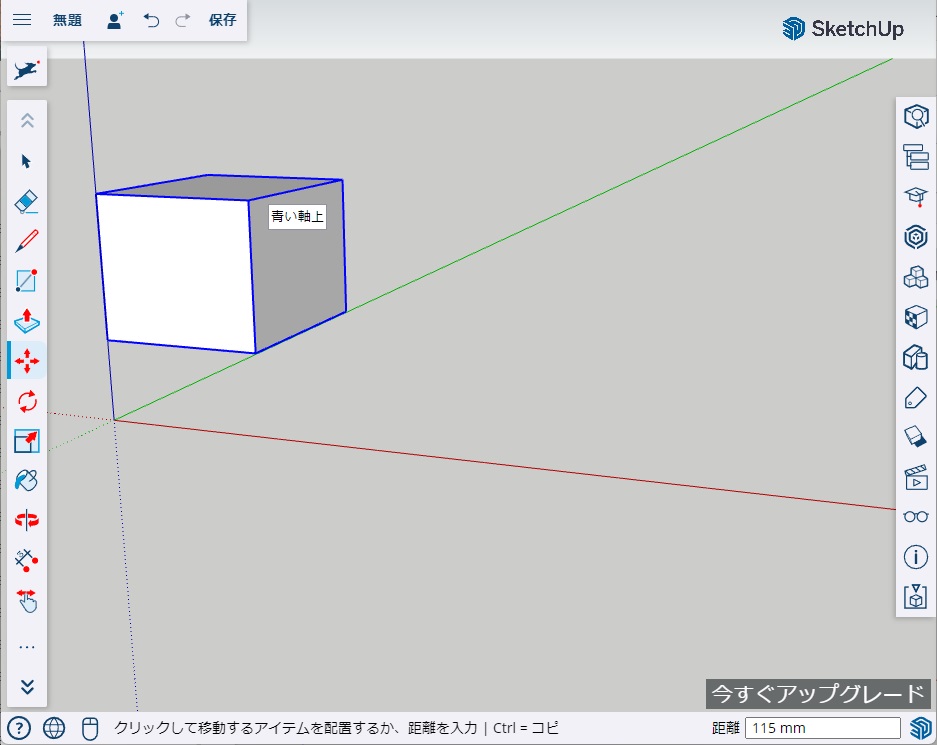Expand the toolbar with the down chevrons
Image resolution: width=937 pixels, height=745 pixels.
(27, 687)
